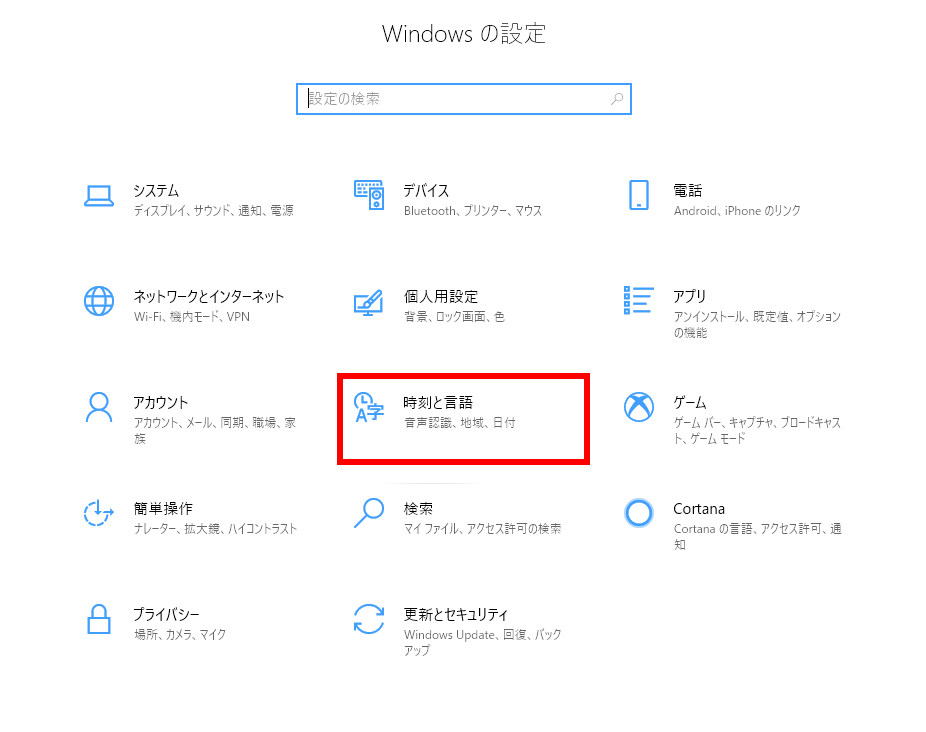Viewport: 926px width, 732px height.
Task: Click the 個人用設定 paintbrush icon
Action: point(369,302)
